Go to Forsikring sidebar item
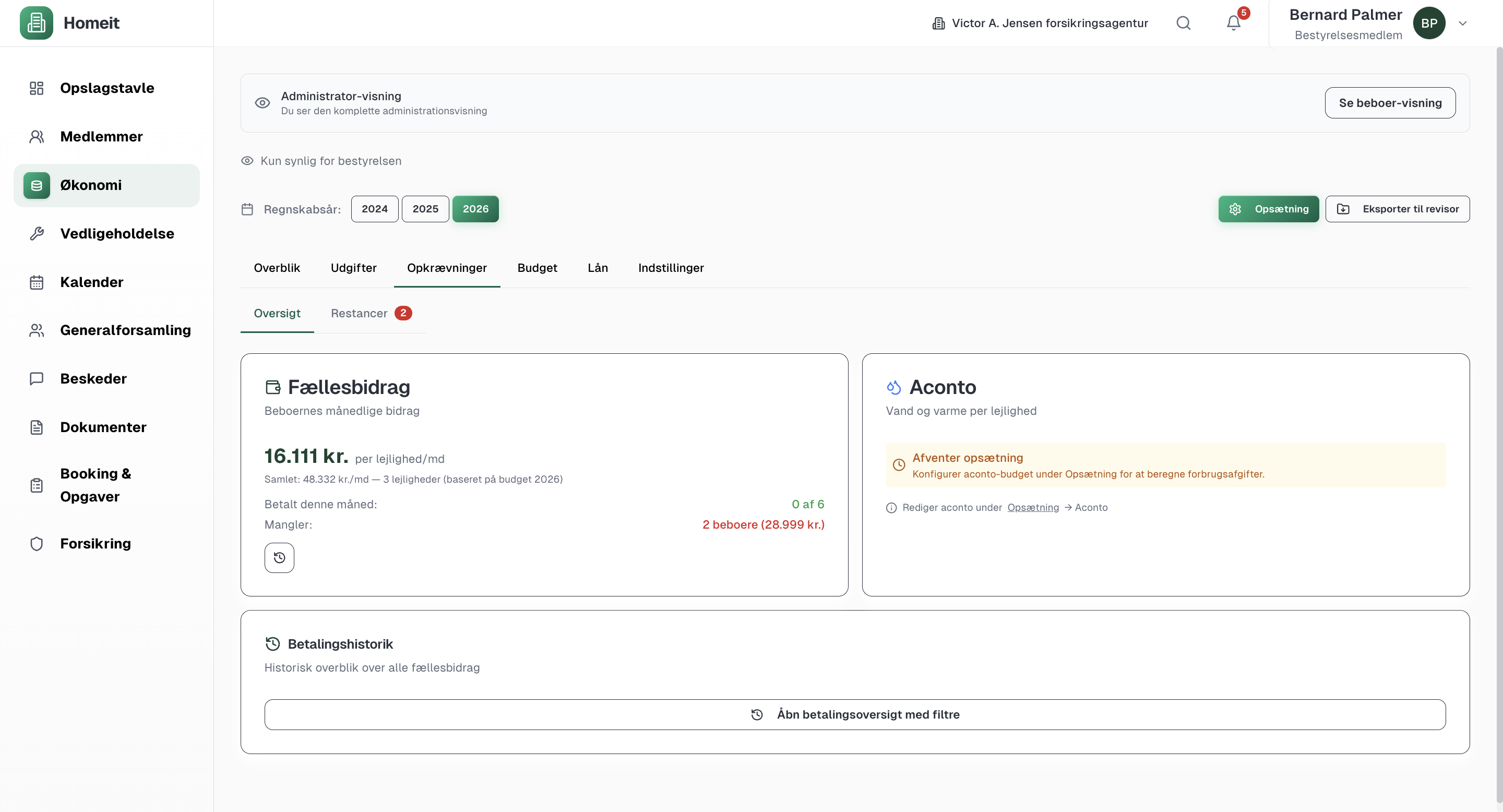This screenshot has height=812, width=1503. [x=95, y=544]
